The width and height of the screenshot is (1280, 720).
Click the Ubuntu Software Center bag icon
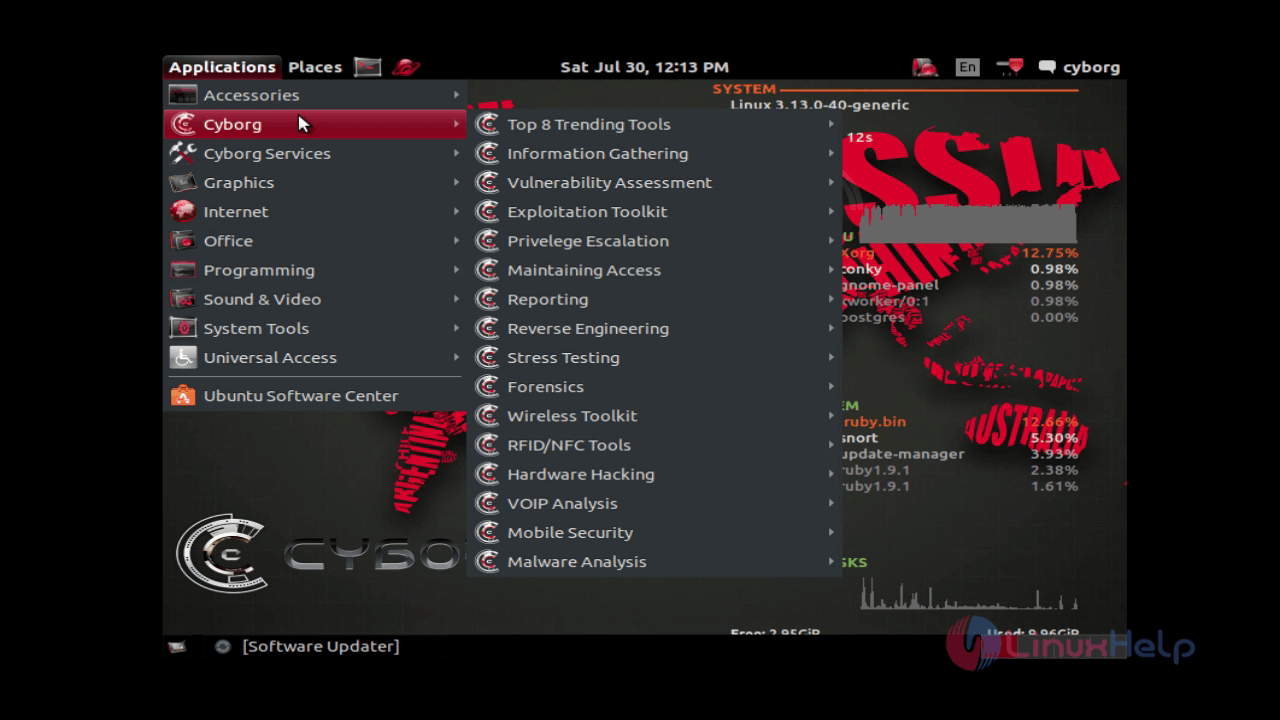(183, 395)
